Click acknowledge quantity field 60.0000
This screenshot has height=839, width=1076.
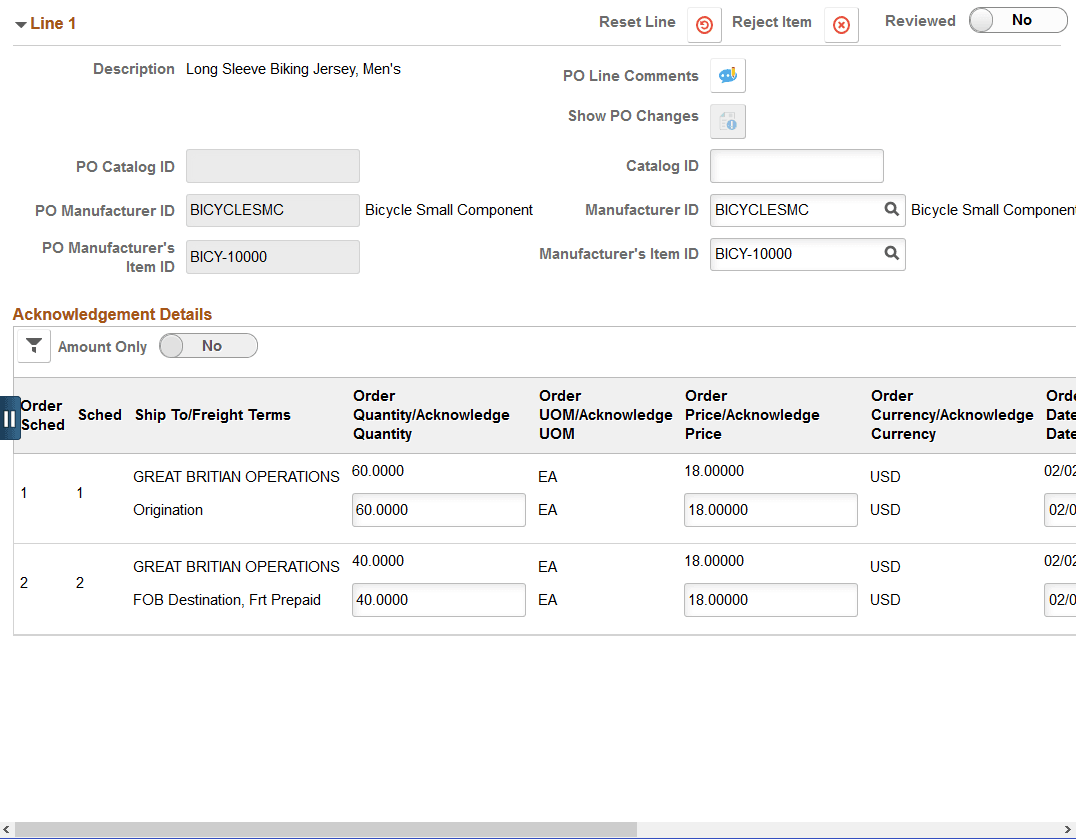[x=438, y=510]
